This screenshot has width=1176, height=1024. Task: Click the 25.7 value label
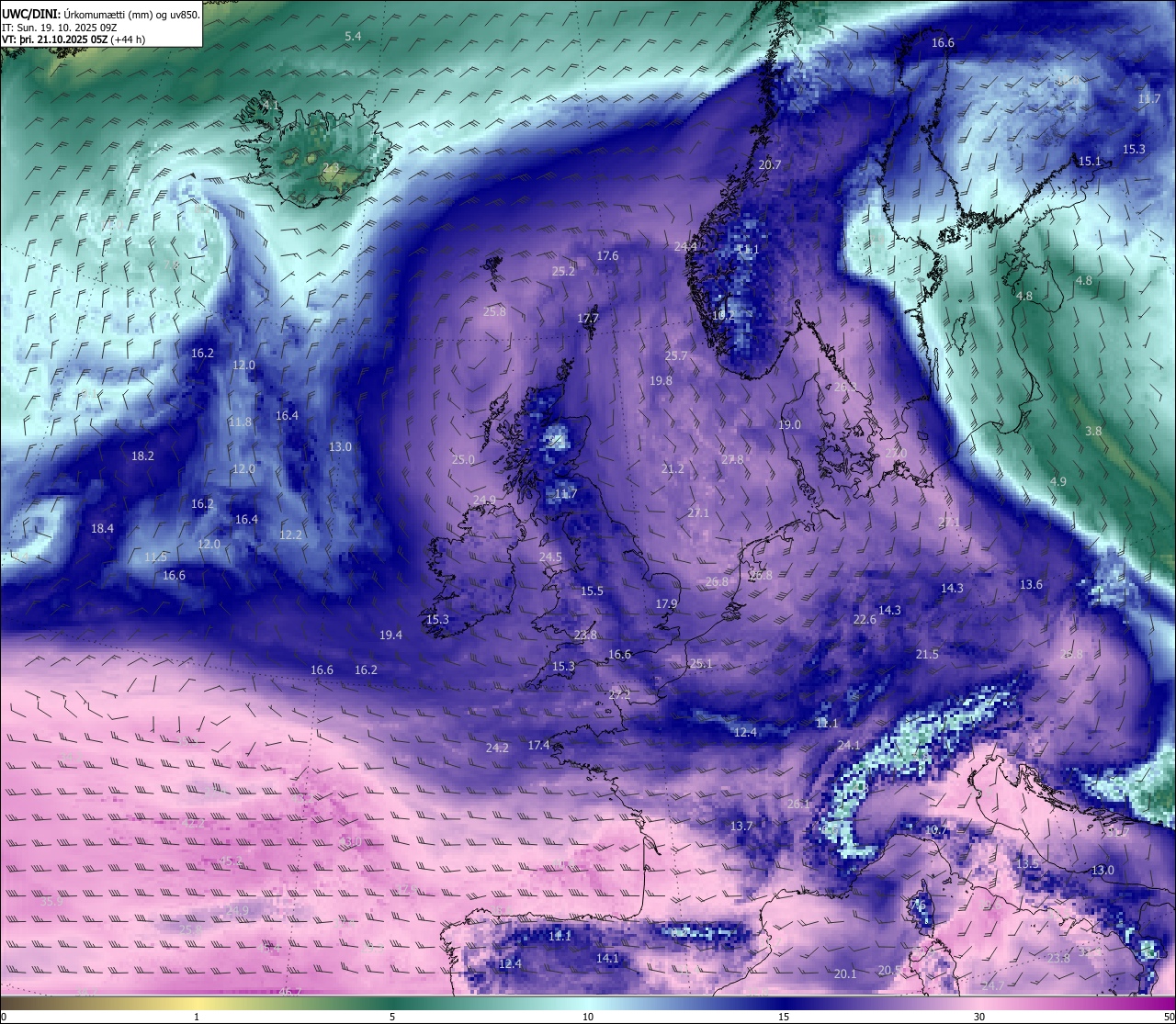click(x=676, y=355)
